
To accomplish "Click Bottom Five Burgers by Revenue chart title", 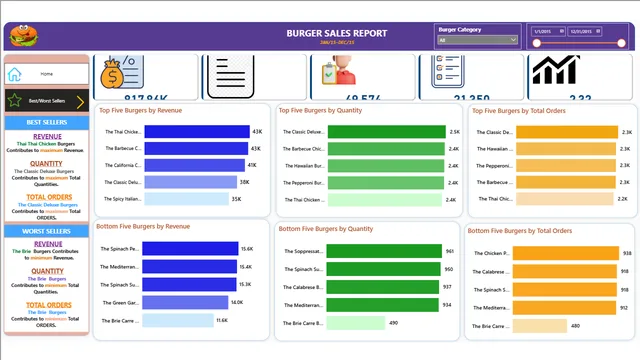I will [x=143, y=227].
